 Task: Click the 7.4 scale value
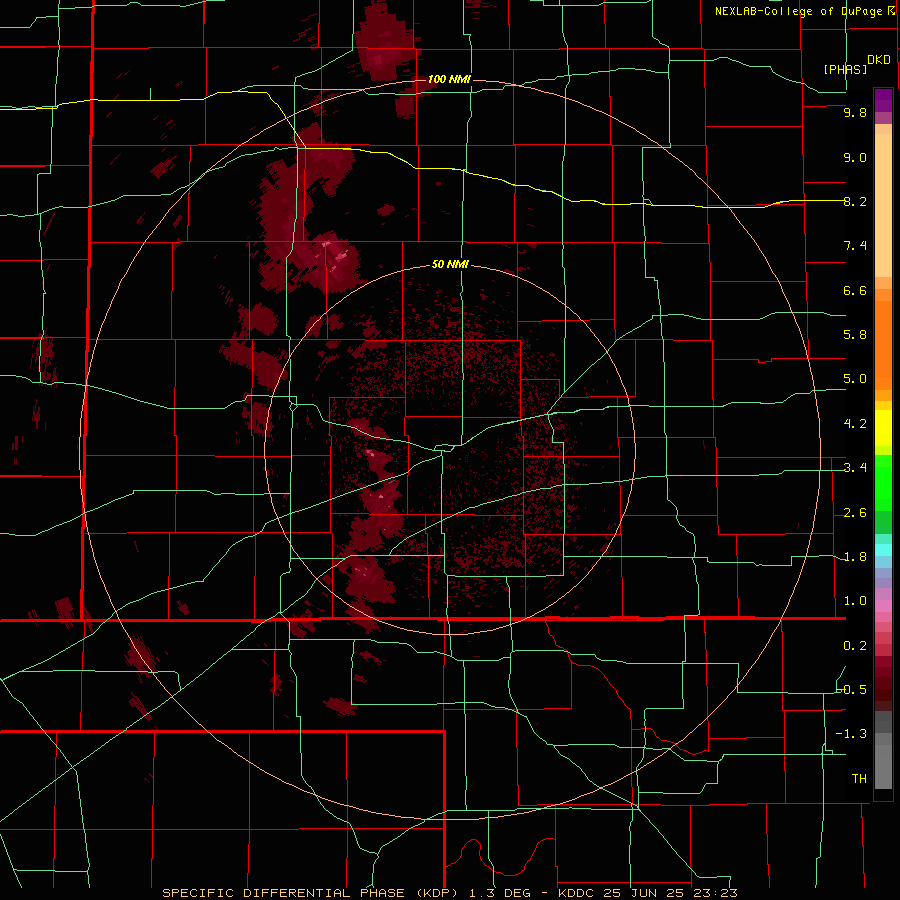(x=855, y=246)
